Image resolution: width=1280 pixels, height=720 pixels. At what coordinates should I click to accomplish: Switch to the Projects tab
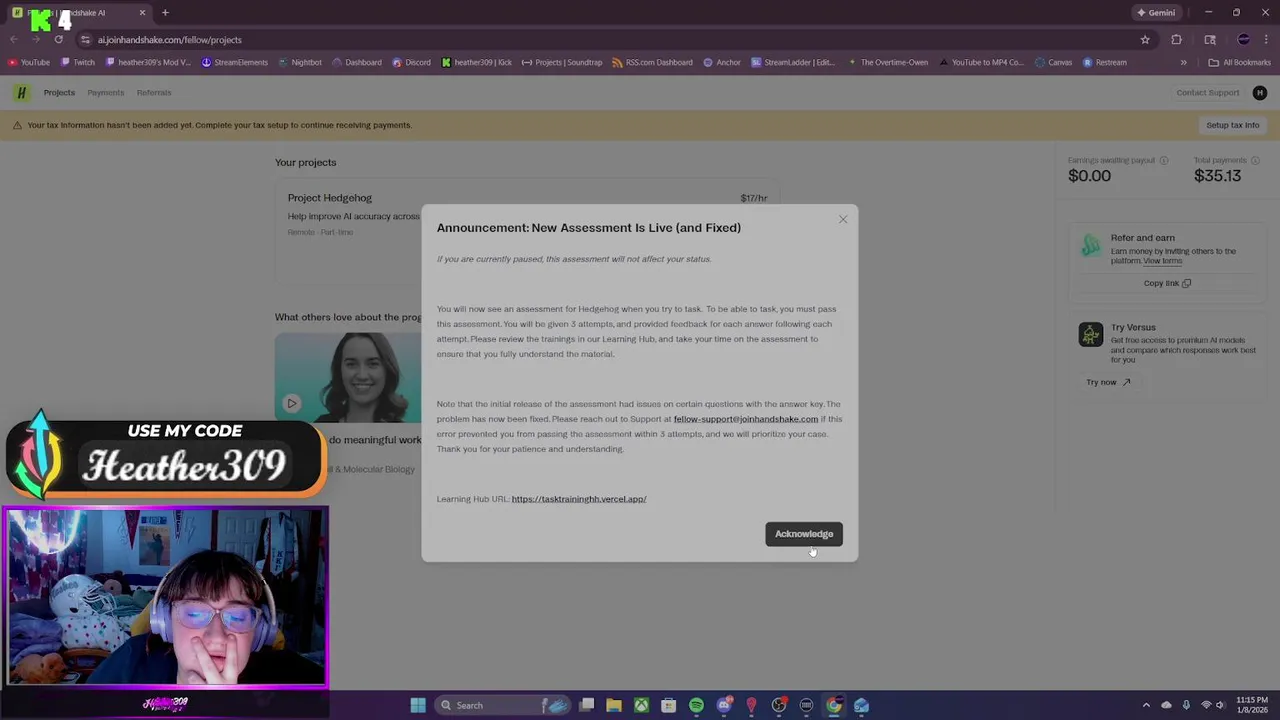coord(59,93)
